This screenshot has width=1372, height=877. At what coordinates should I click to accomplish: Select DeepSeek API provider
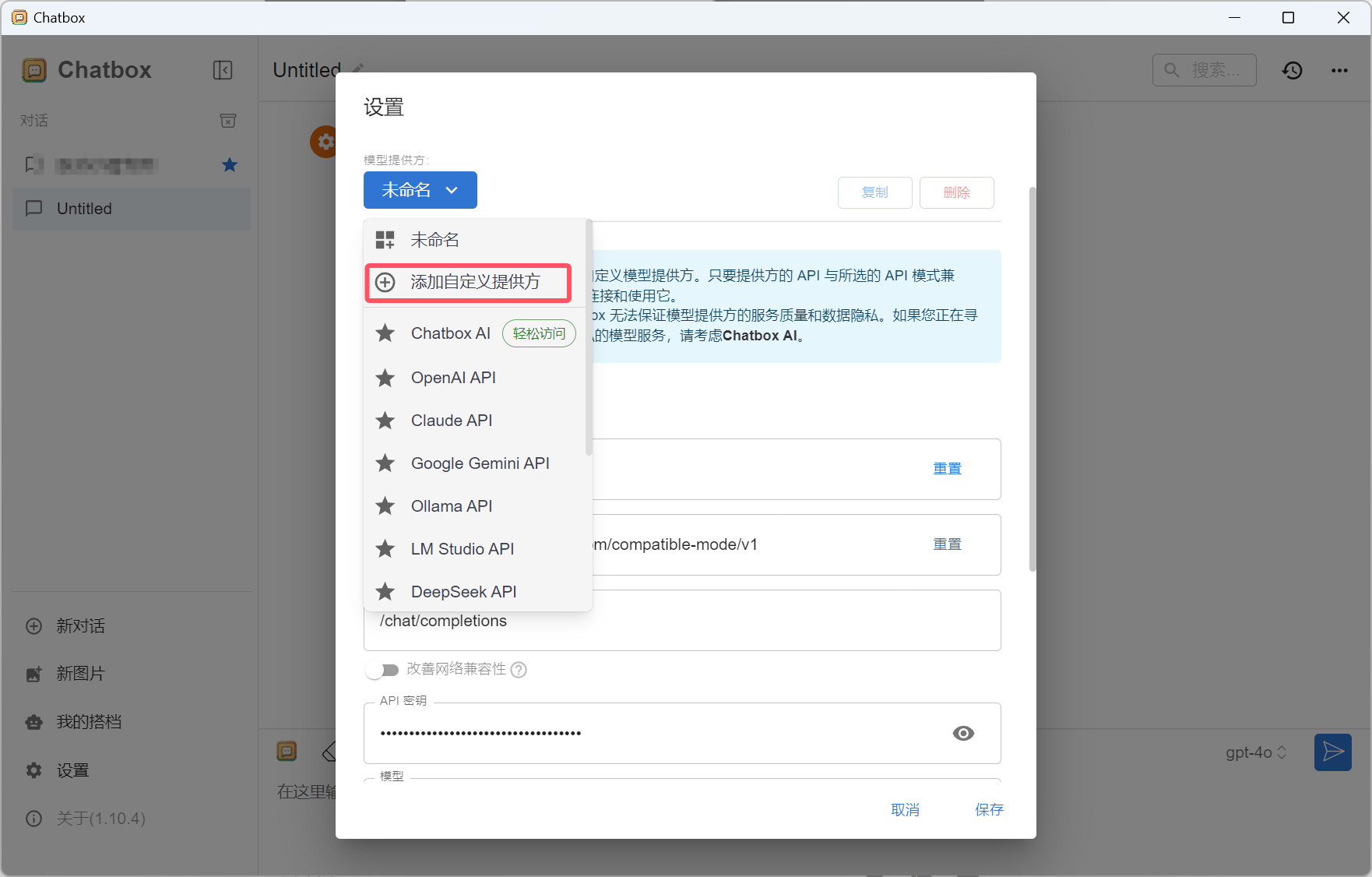coord(475,592)
